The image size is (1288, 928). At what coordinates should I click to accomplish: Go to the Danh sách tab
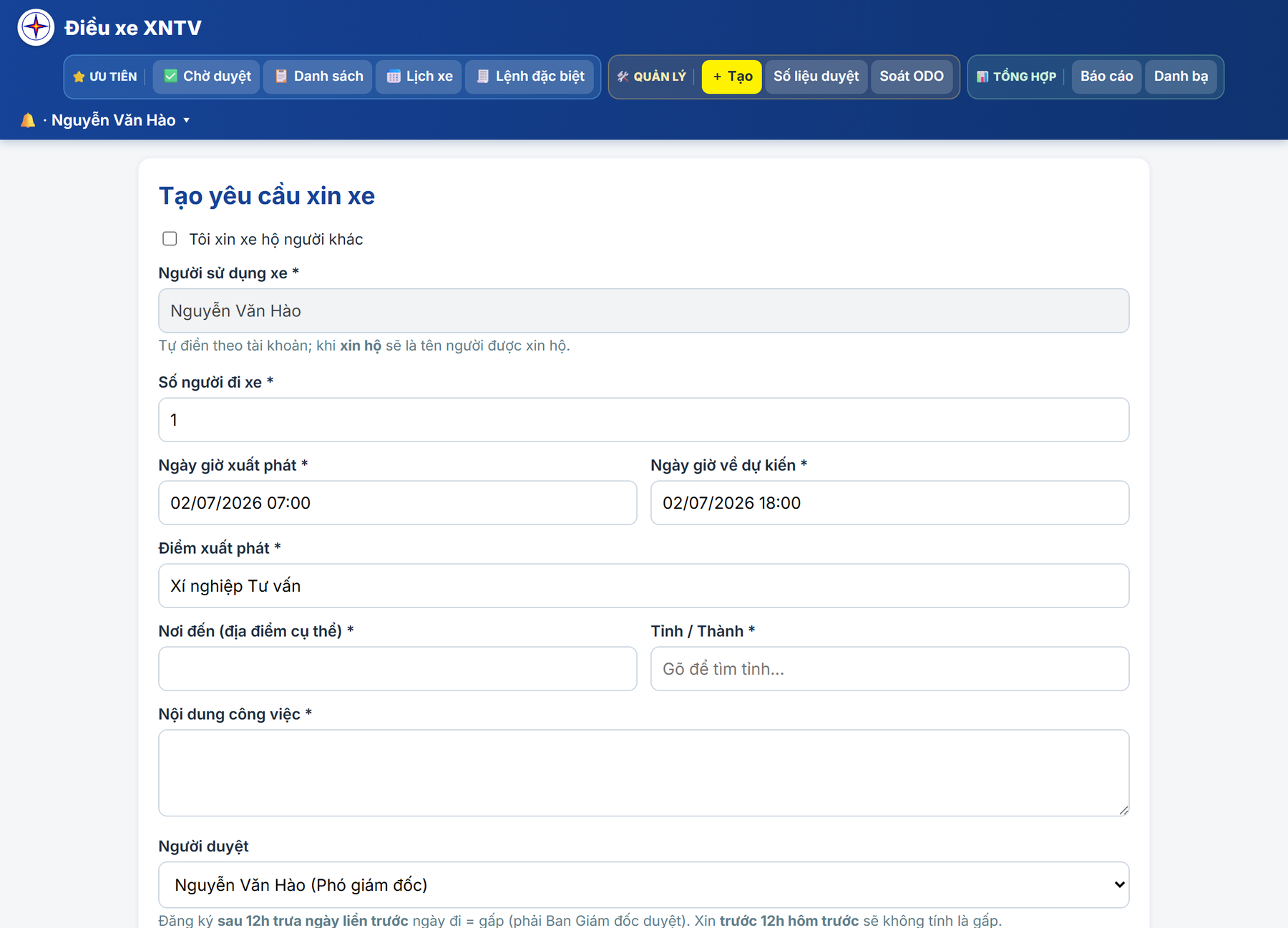point(318,77)
